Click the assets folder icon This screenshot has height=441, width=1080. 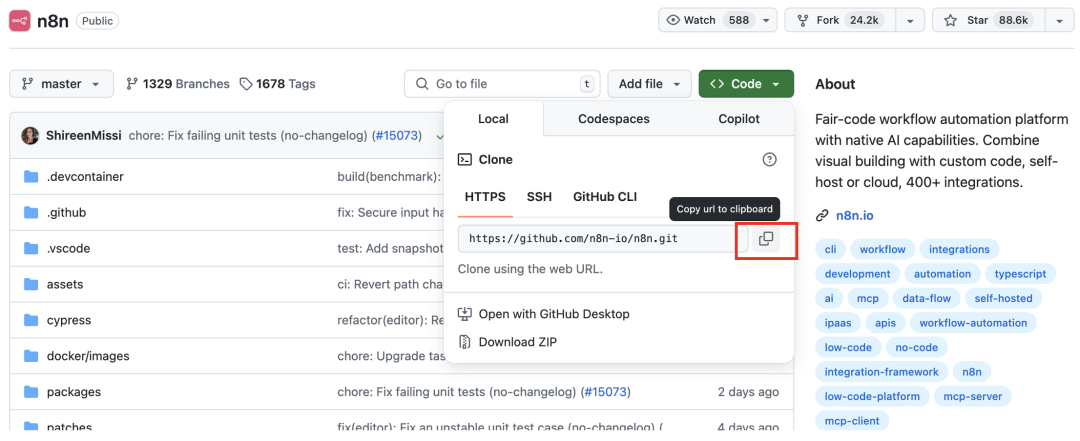(x=30, y=285)
